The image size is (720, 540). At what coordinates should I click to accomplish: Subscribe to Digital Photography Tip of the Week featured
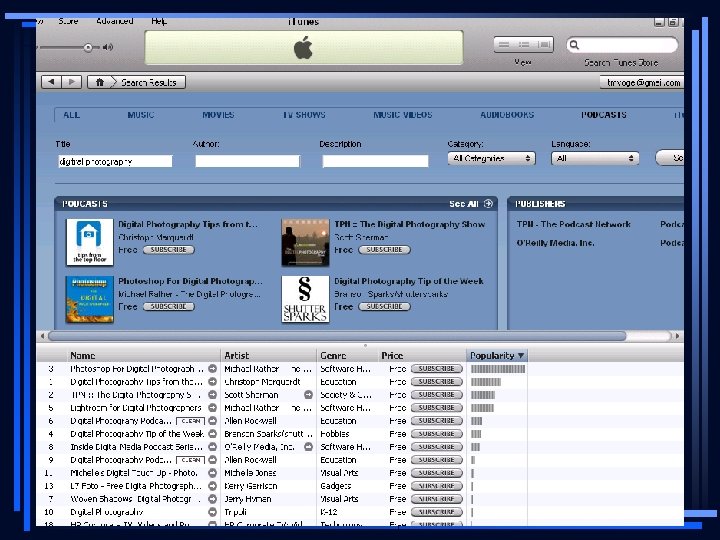pyautogui.click(x=384, y=306)
